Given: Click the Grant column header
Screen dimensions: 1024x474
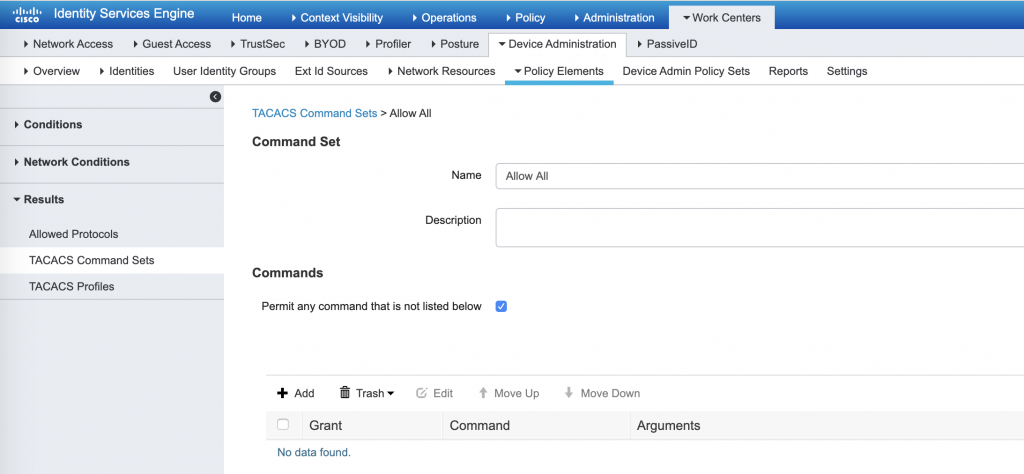Looking at the screenshot, I should (x=325, y=426).
